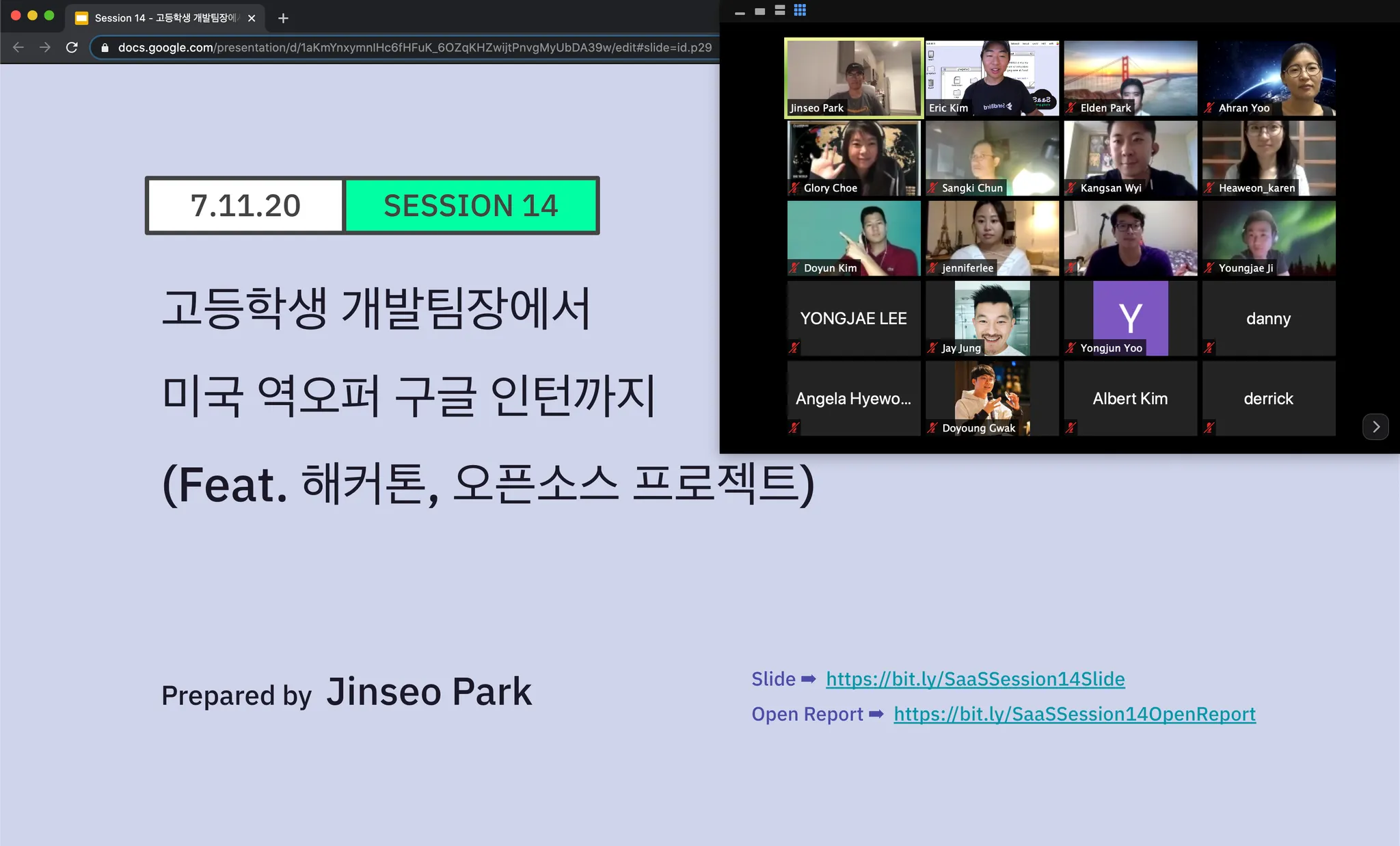This screenshot has width=1400, height=846.
Task: Click the muted mic icon on danny's tile
Action: point(1209,348)
